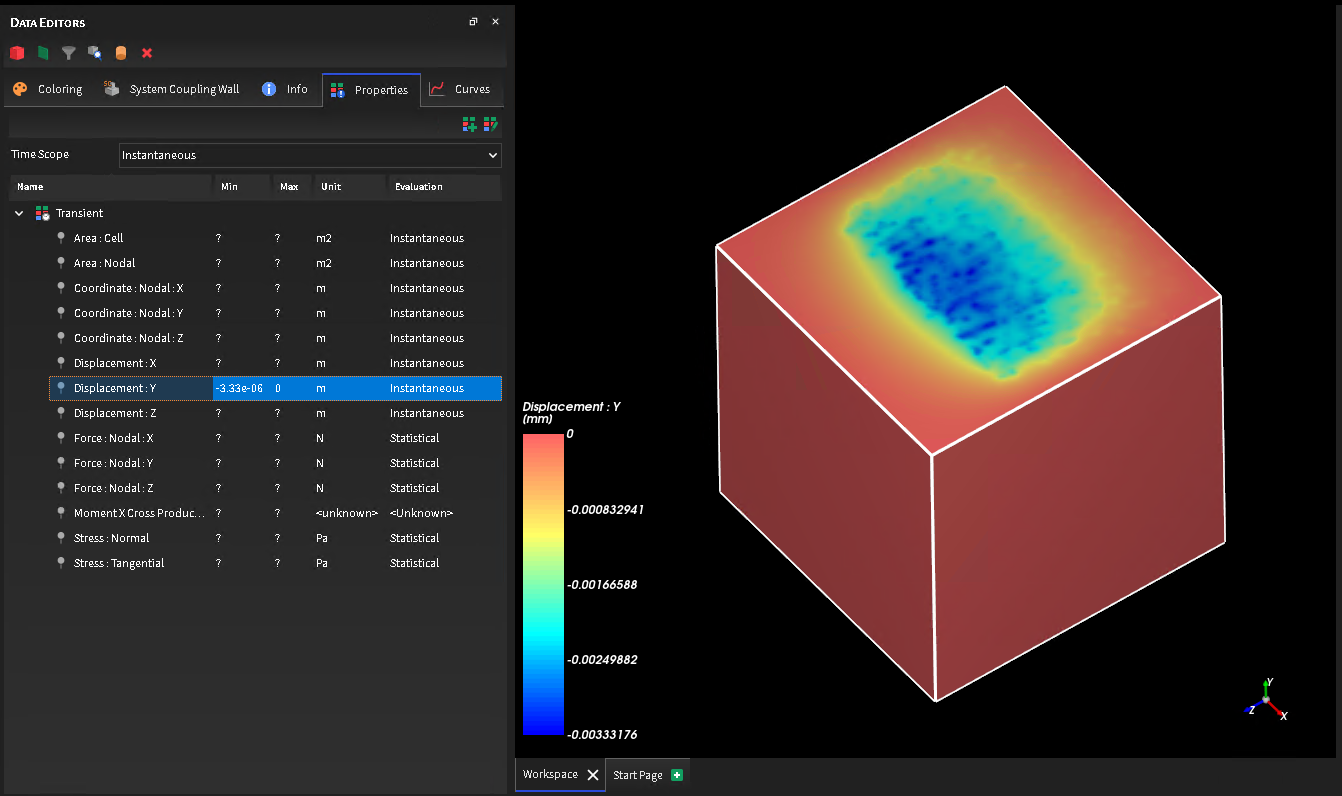Click the add variable icon with green plus

click(x=468, y=124)
